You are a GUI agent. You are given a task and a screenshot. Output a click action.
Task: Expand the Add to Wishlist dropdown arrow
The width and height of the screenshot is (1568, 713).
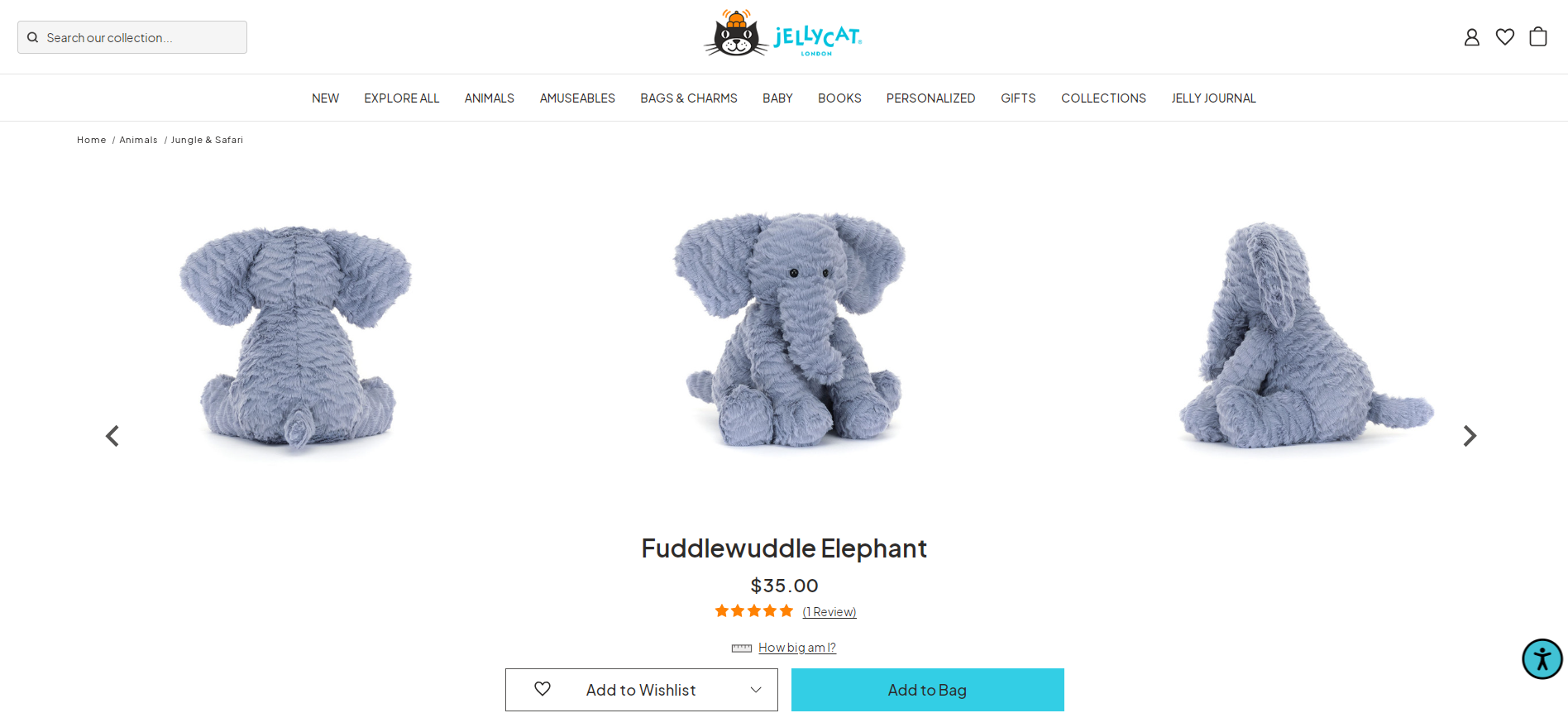[x=756, y=690]
